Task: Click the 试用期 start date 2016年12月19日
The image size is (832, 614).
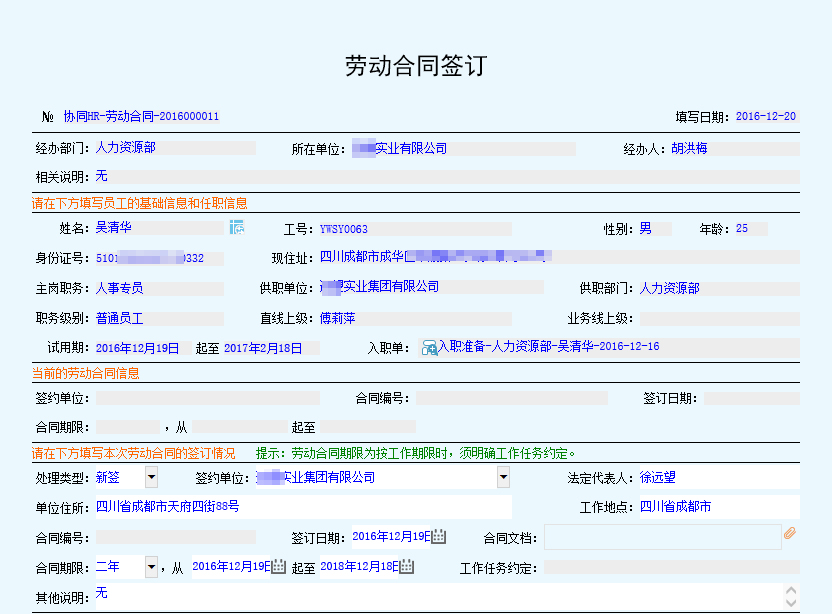Action: pos(137,348)
